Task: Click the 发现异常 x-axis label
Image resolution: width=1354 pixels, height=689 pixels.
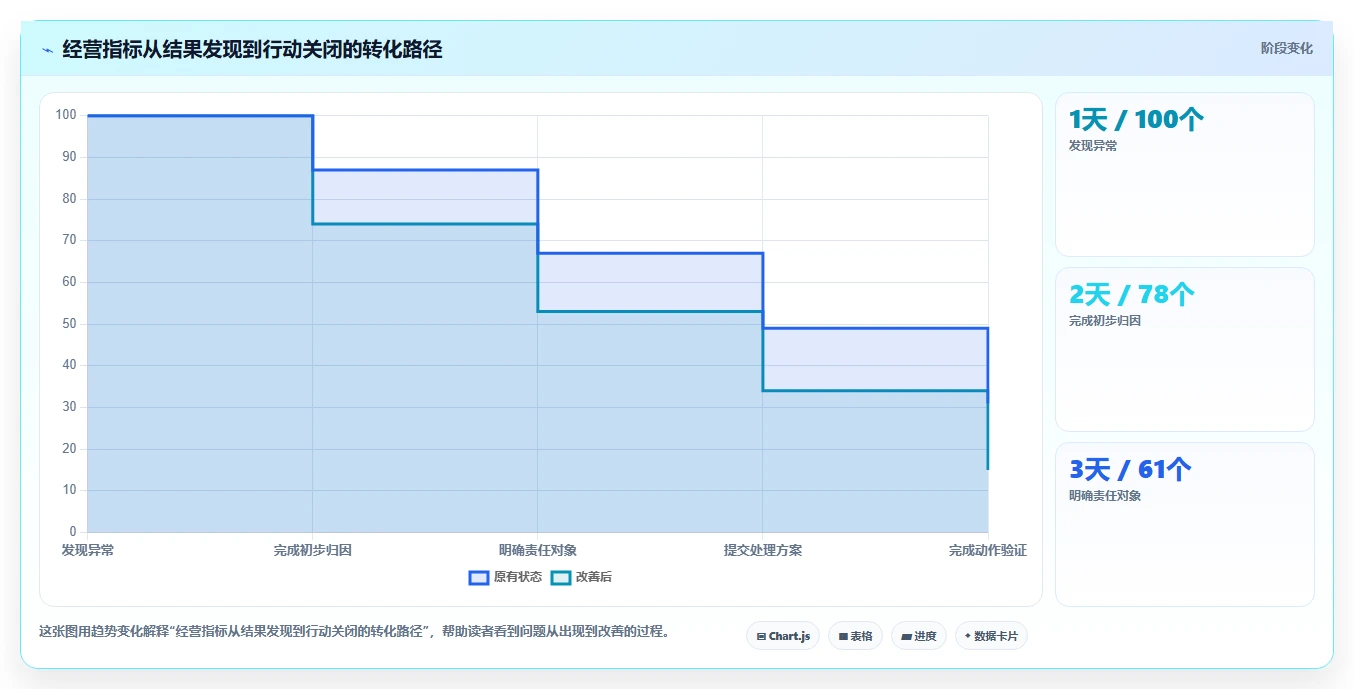Action: [87, 550]
